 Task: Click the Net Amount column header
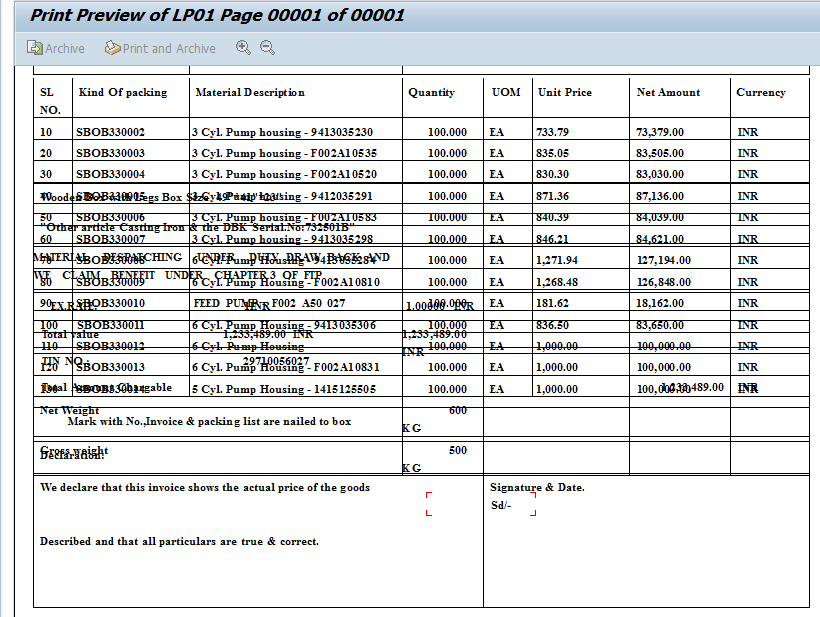pyautogui.click(x=668, y=93)
